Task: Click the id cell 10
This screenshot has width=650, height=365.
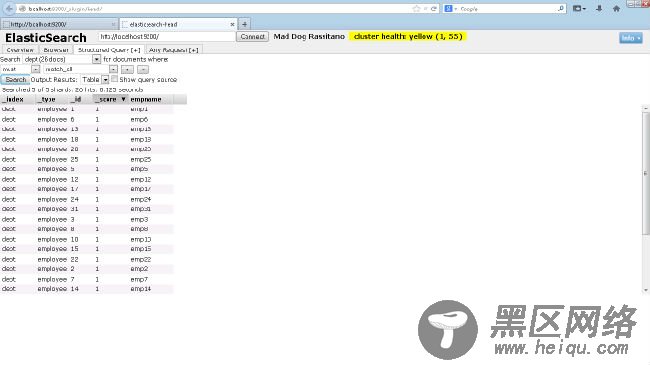Action: (x=75, y=239)
